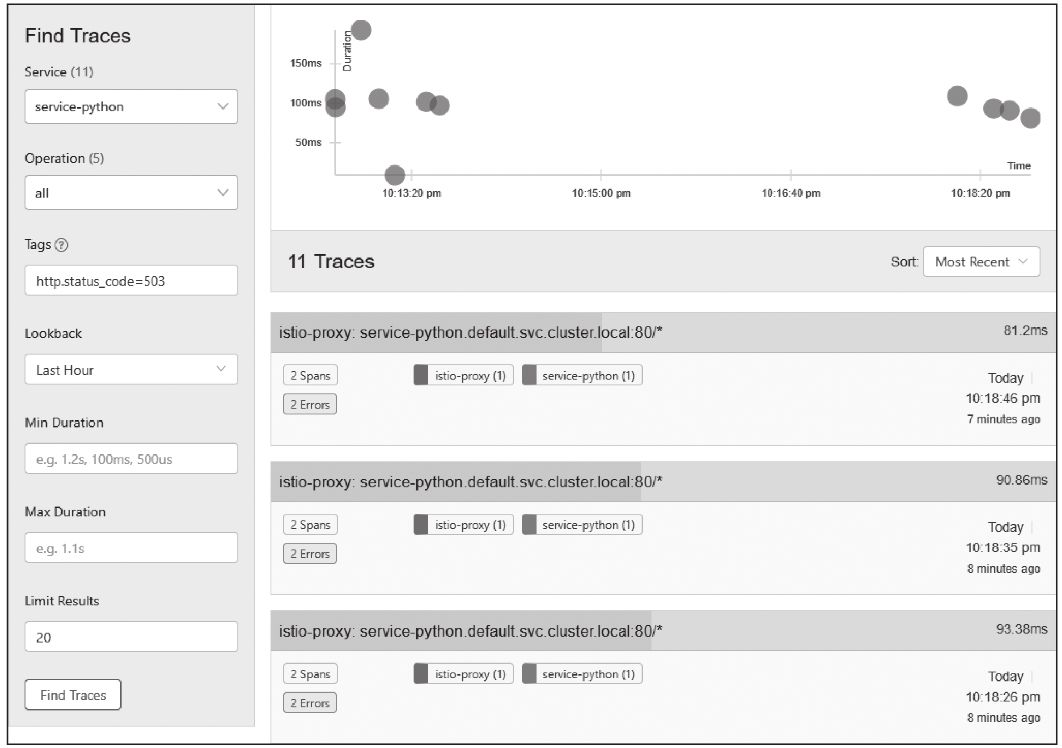Open the Service dropdown showing service-python
1062x748 pixels.
tap(130, 107)
